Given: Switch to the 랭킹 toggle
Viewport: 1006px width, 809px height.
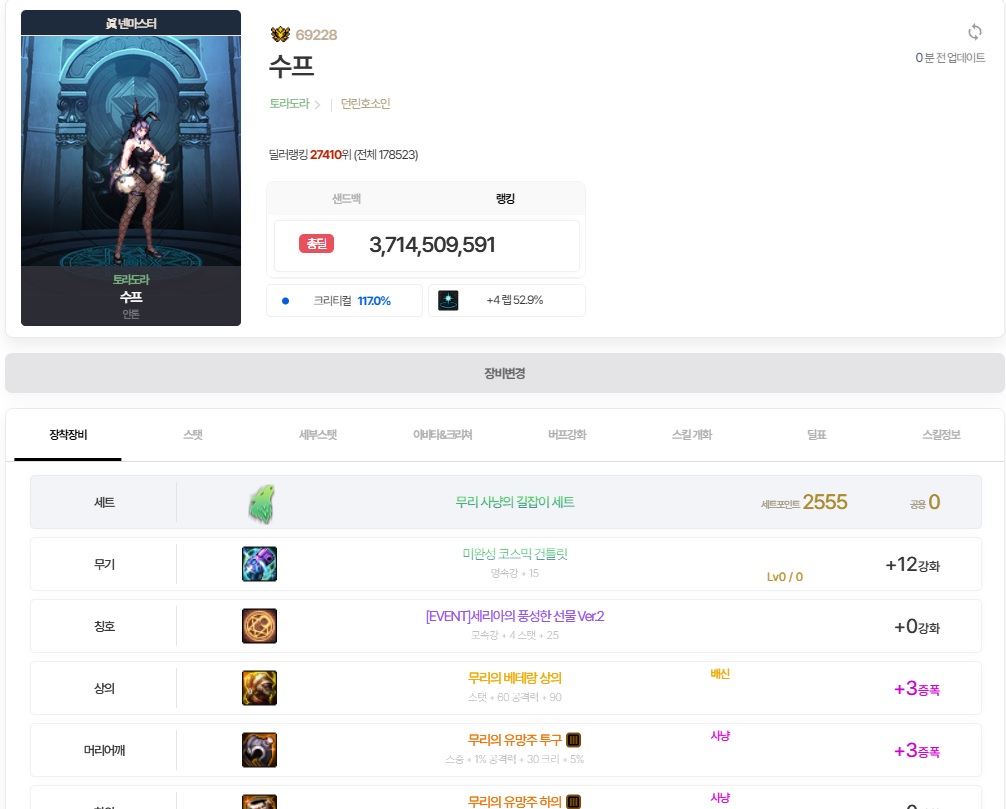Looking at the screenshot, I should click(505, 199).
